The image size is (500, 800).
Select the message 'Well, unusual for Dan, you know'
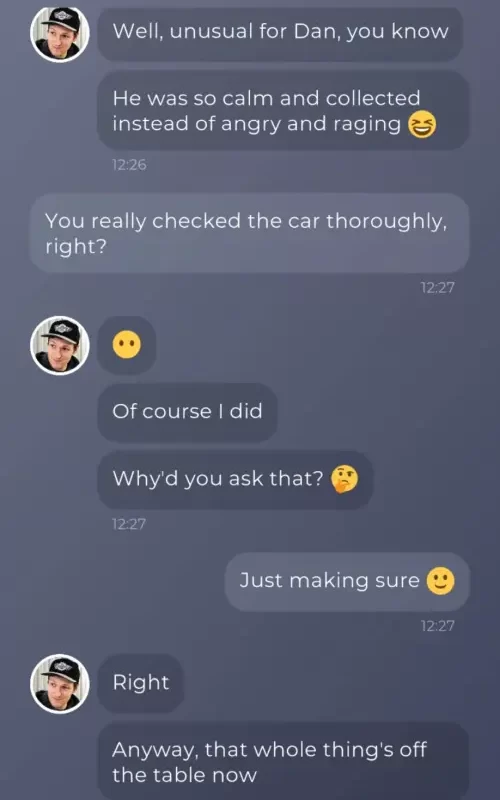pyautogui.click(x=280, y=32)
